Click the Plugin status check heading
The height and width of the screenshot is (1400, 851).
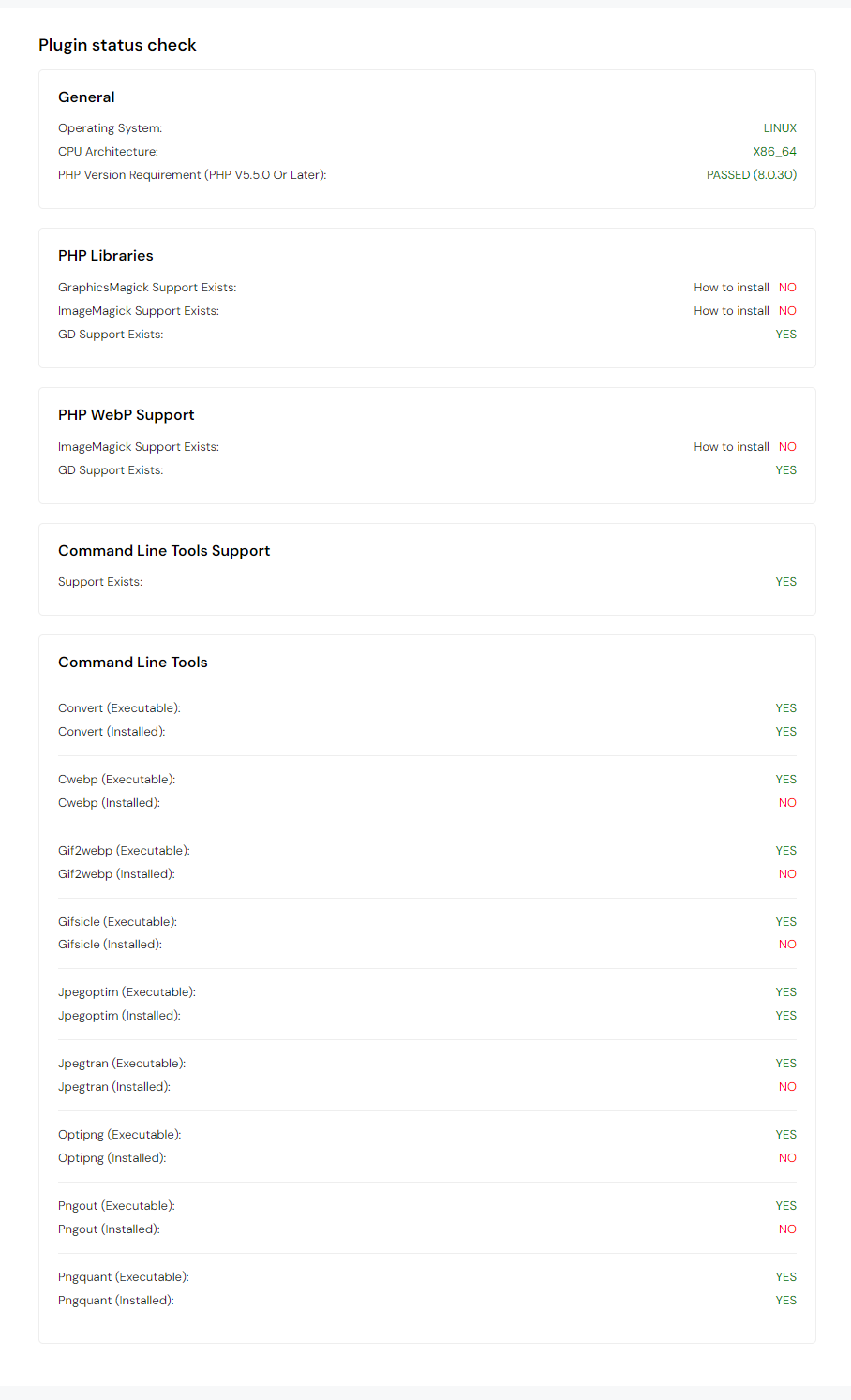[x=117, y=45]
